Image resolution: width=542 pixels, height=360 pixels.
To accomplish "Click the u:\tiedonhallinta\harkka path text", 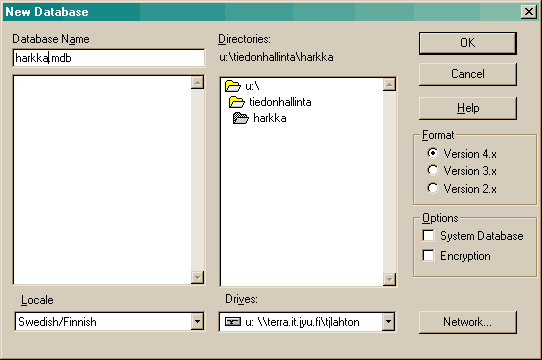I will tap(276, 57).
